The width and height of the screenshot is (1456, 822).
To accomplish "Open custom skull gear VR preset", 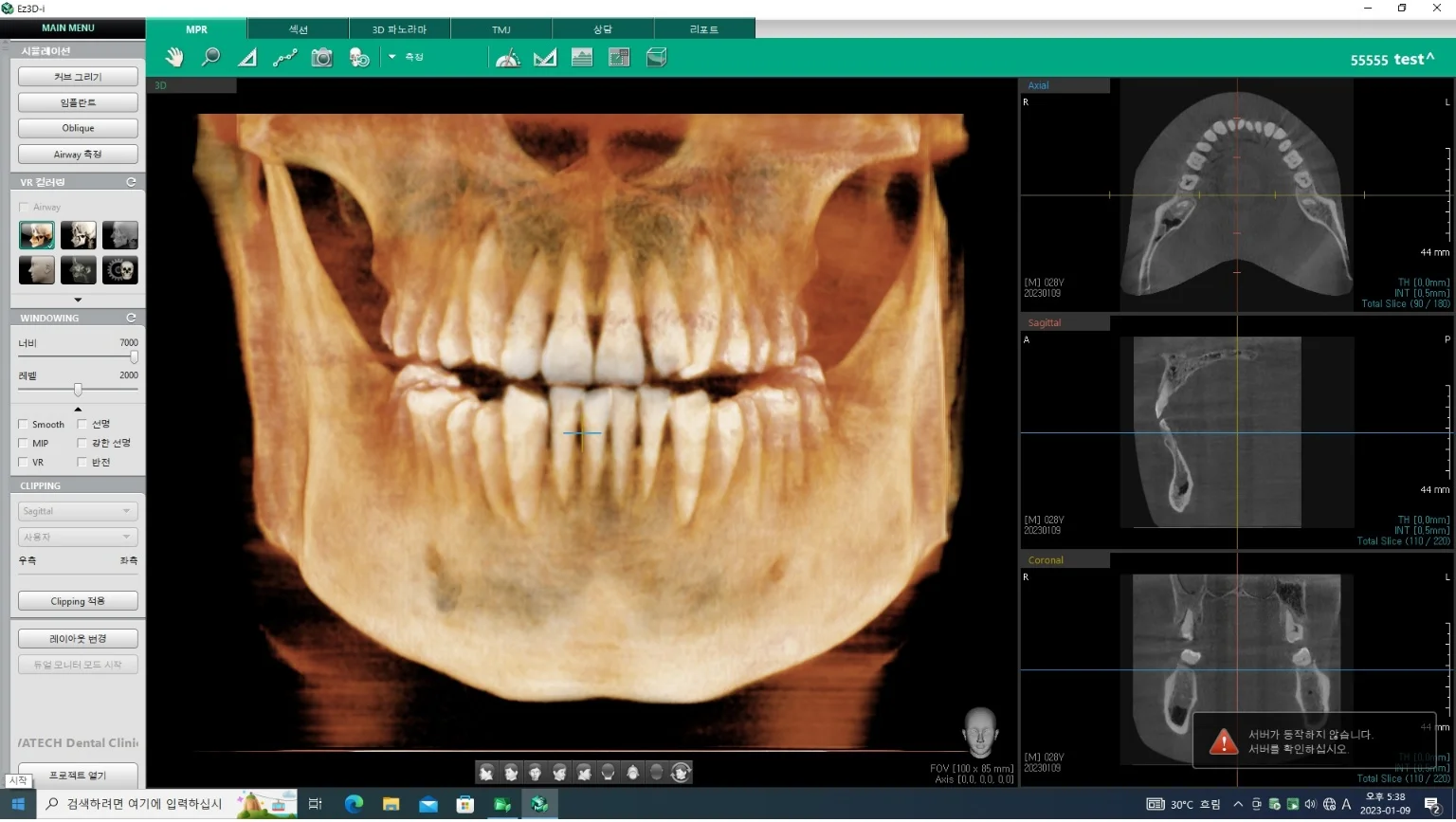I will tap(120, 270).
